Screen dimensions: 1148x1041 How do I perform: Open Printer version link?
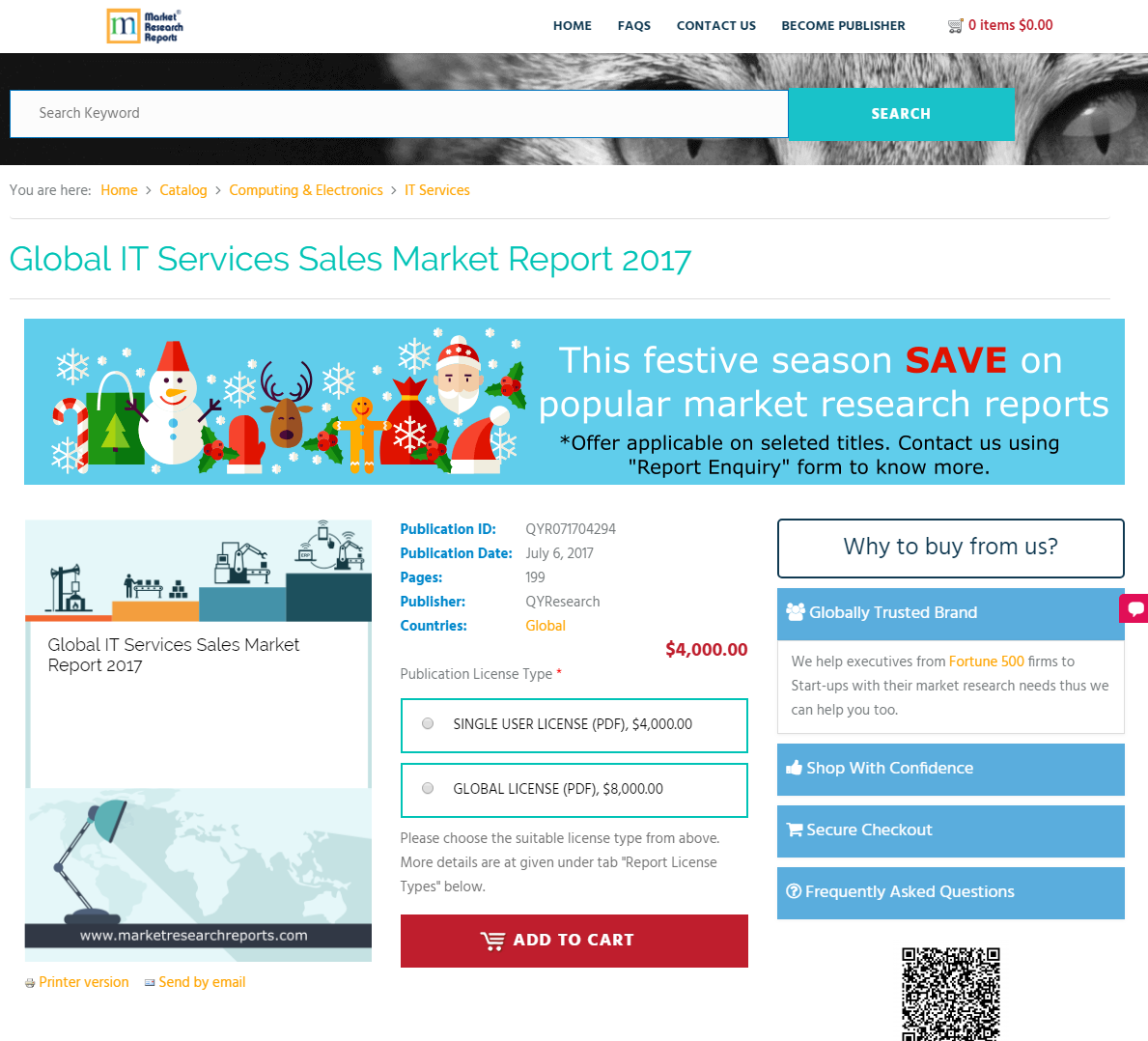coord(83,982)
